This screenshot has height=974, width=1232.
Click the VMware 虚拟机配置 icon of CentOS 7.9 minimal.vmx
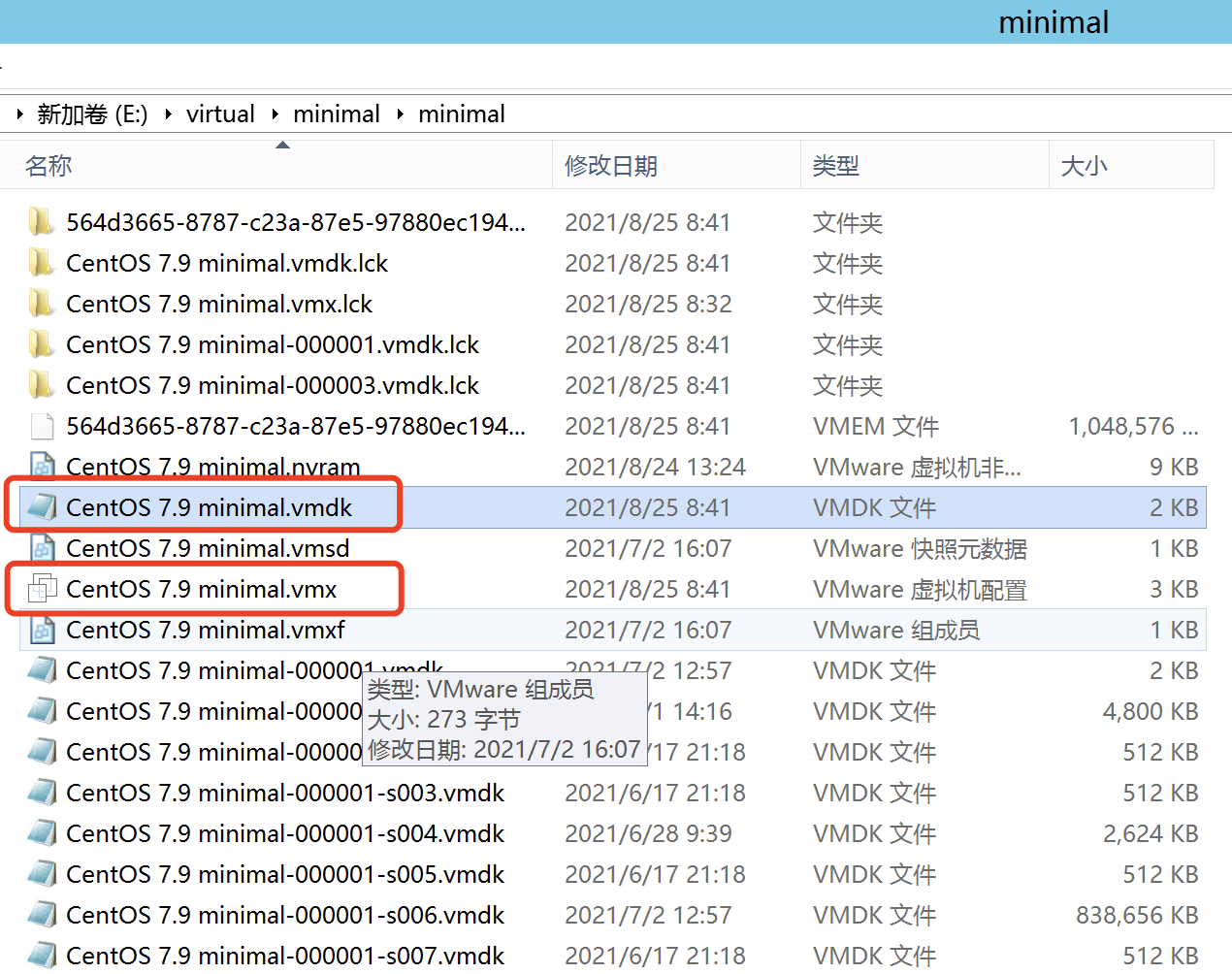click(41, 589)
